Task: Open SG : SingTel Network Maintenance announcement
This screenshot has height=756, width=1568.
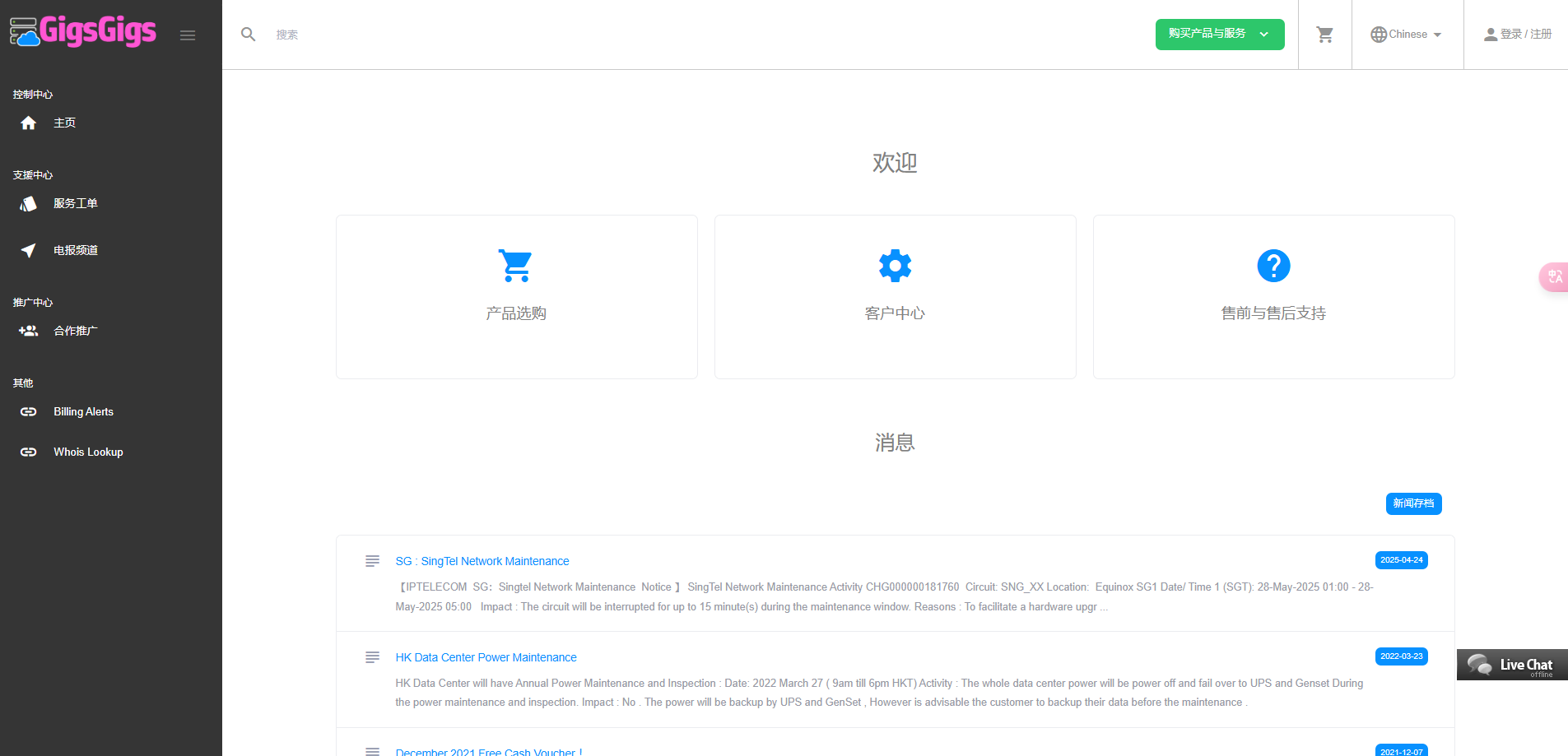Action: pos(482,560)
